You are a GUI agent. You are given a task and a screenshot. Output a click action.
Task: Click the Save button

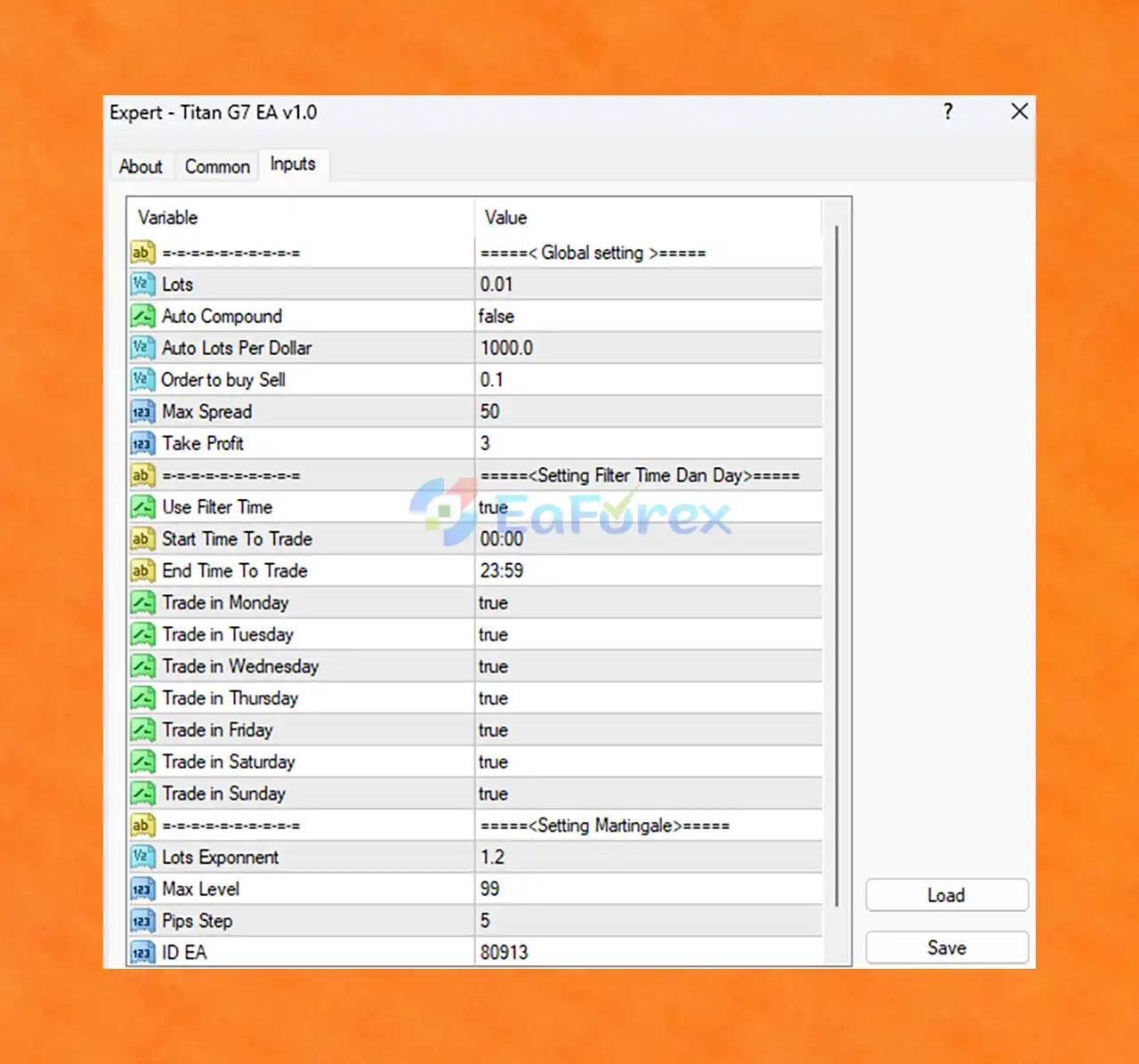tap(947, 947)
